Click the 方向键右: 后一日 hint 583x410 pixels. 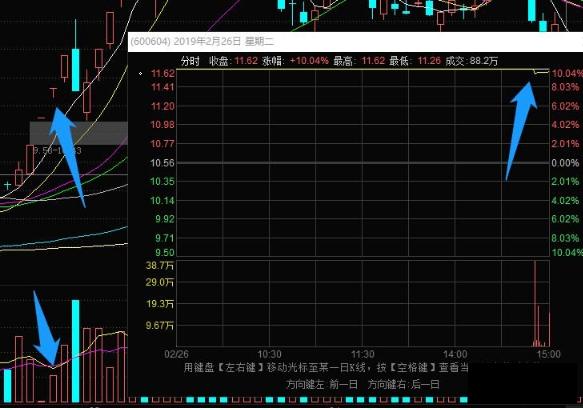tap(404, 384)
